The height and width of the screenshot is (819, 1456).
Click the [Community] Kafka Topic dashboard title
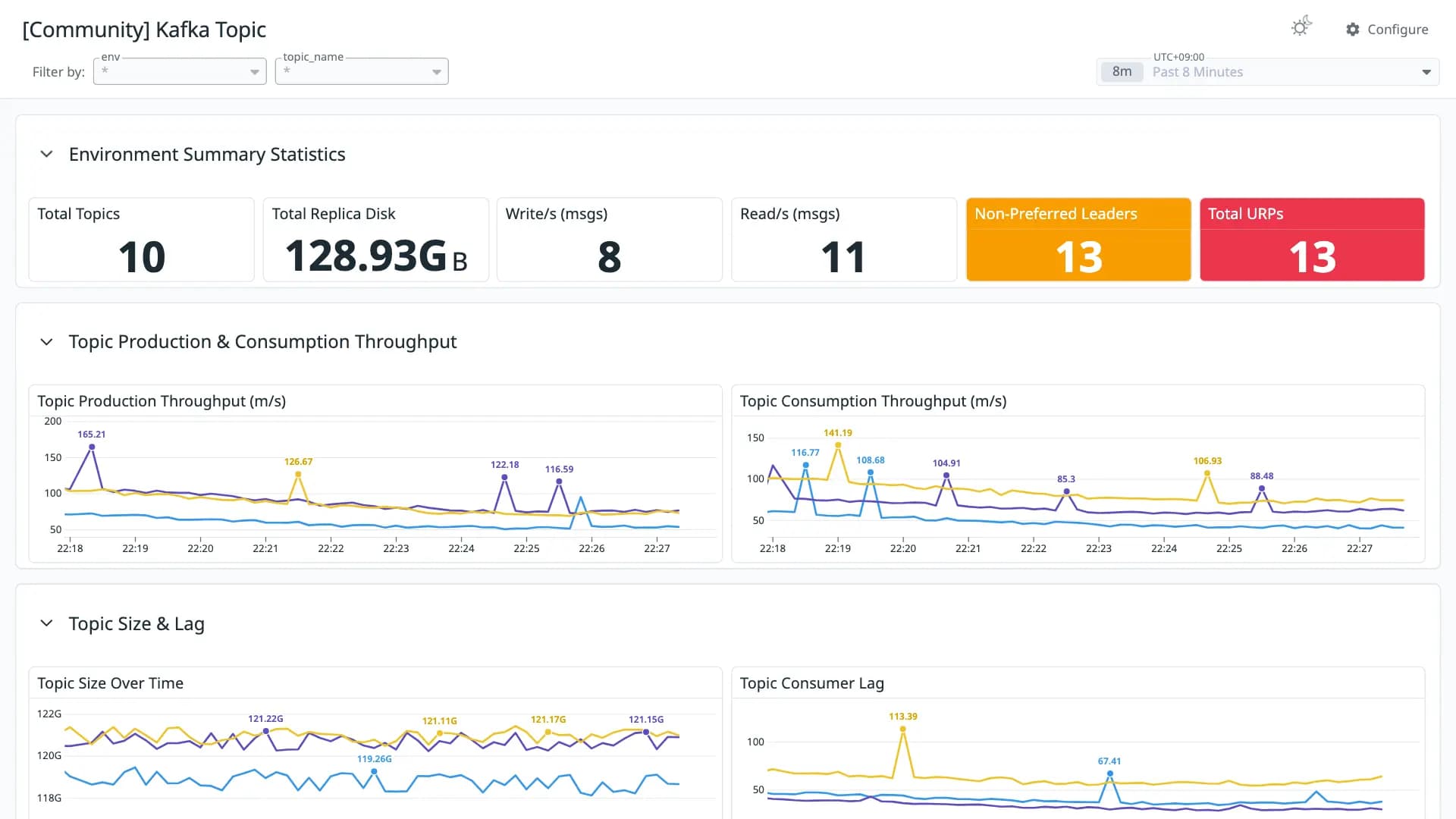coord(144,30)
